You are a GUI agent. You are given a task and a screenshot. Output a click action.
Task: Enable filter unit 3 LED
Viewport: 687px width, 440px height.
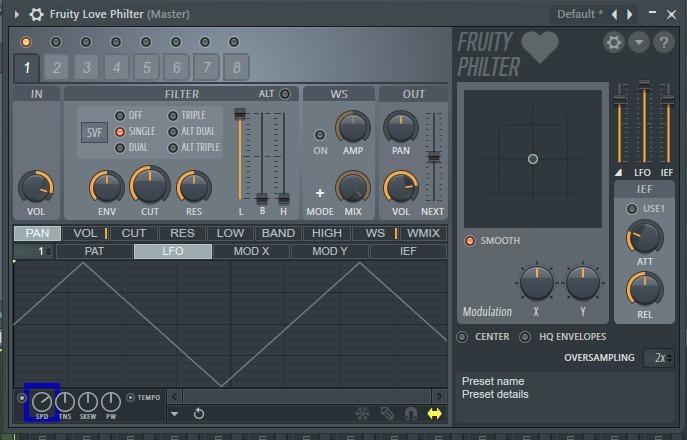[x=86, y=42]
